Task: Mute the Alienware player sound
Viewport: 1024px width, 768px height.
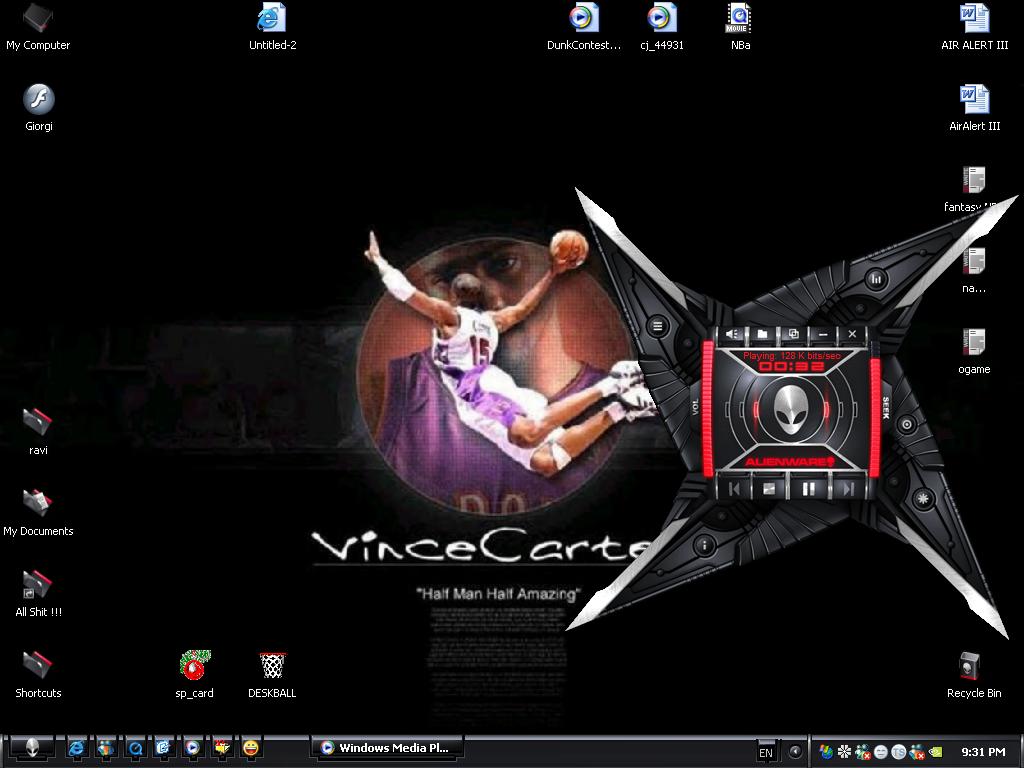Action: [x=732, y=334]
